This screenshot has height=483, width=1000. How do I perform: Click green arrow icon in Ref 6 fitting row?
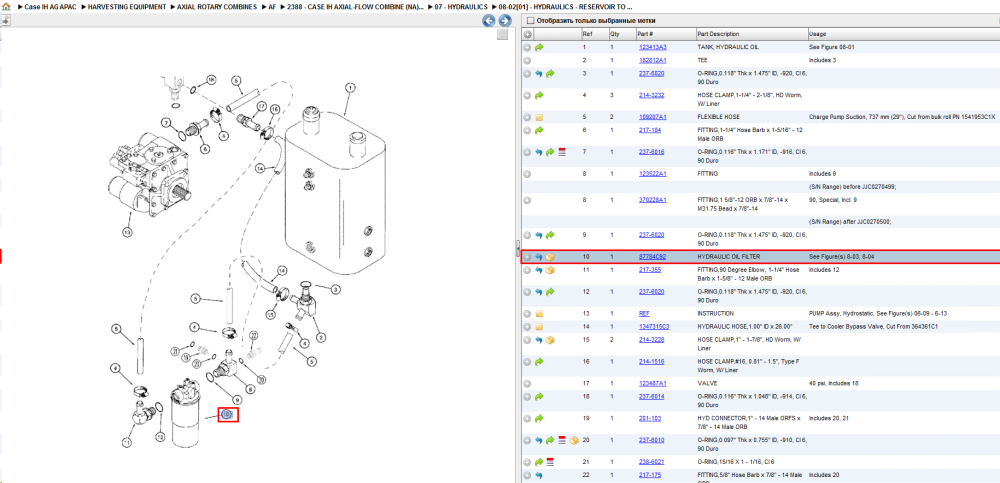[540, 130]
